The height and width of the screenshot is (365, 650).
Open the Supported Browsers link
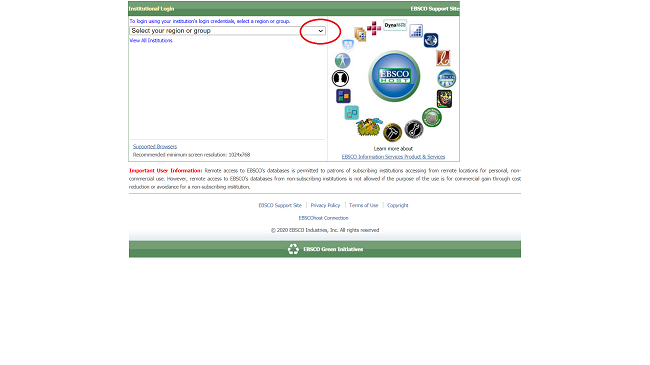tap(155, 146)
